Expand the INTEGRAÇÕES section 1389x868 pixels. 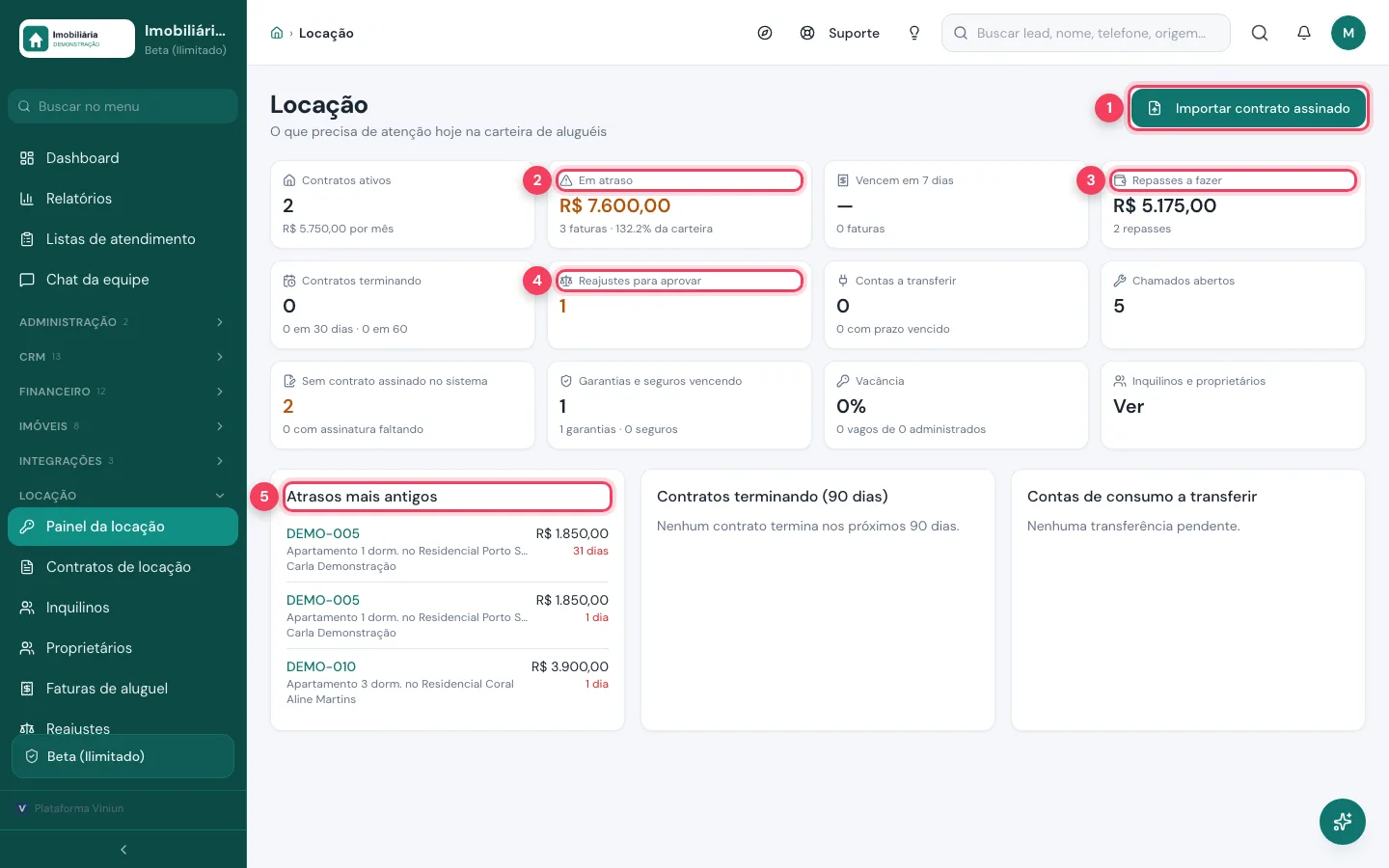pyautogui.click(x=123, y=461)
